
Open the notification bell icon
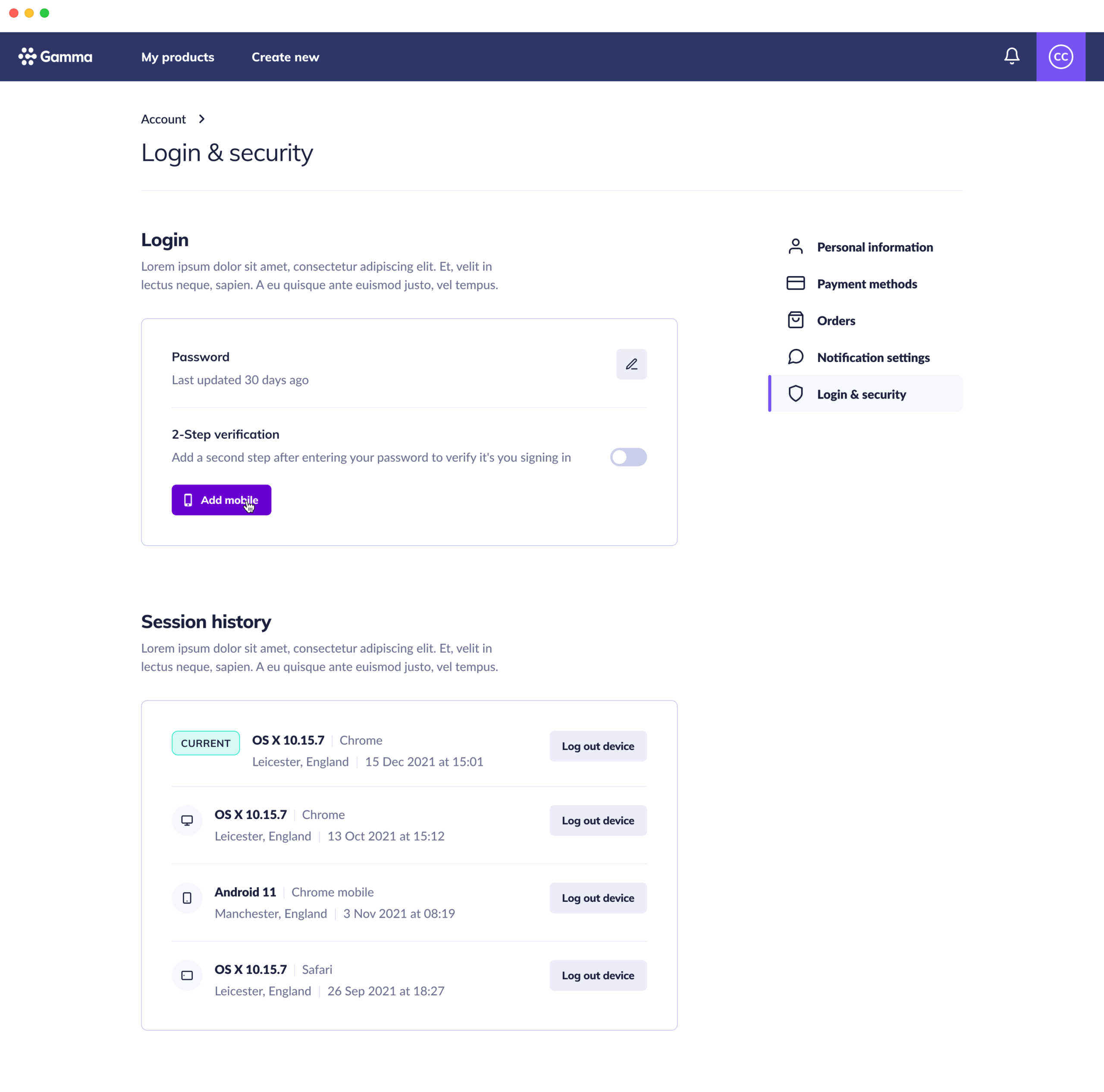click(1011, 56)
